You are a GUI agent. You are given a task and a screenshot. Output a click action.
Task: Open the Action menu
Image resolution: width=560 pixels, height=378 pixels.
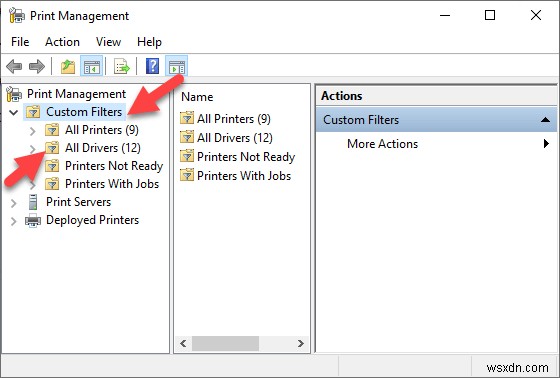(62, 42)
